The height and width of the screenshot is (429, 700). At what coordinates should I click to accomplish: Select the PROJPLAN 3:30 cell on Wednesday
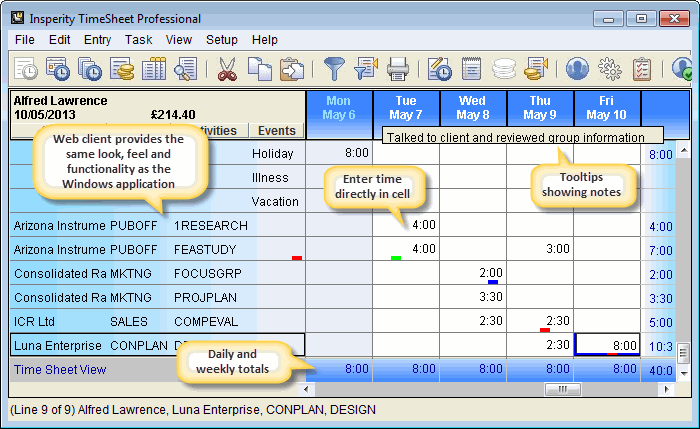coord(473,297)
